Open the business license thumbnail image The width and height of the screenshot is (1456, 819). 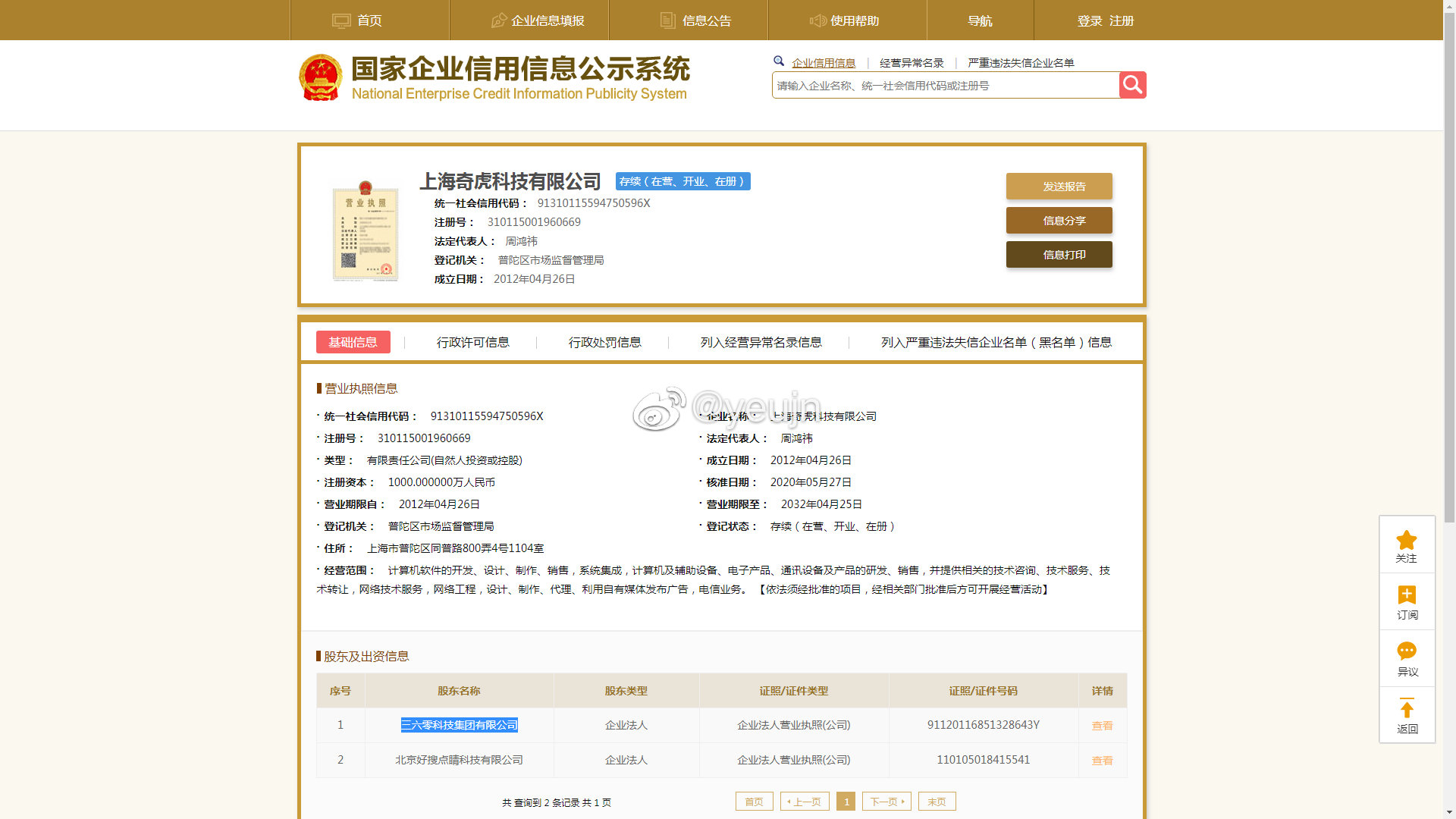tap(366, 231)
